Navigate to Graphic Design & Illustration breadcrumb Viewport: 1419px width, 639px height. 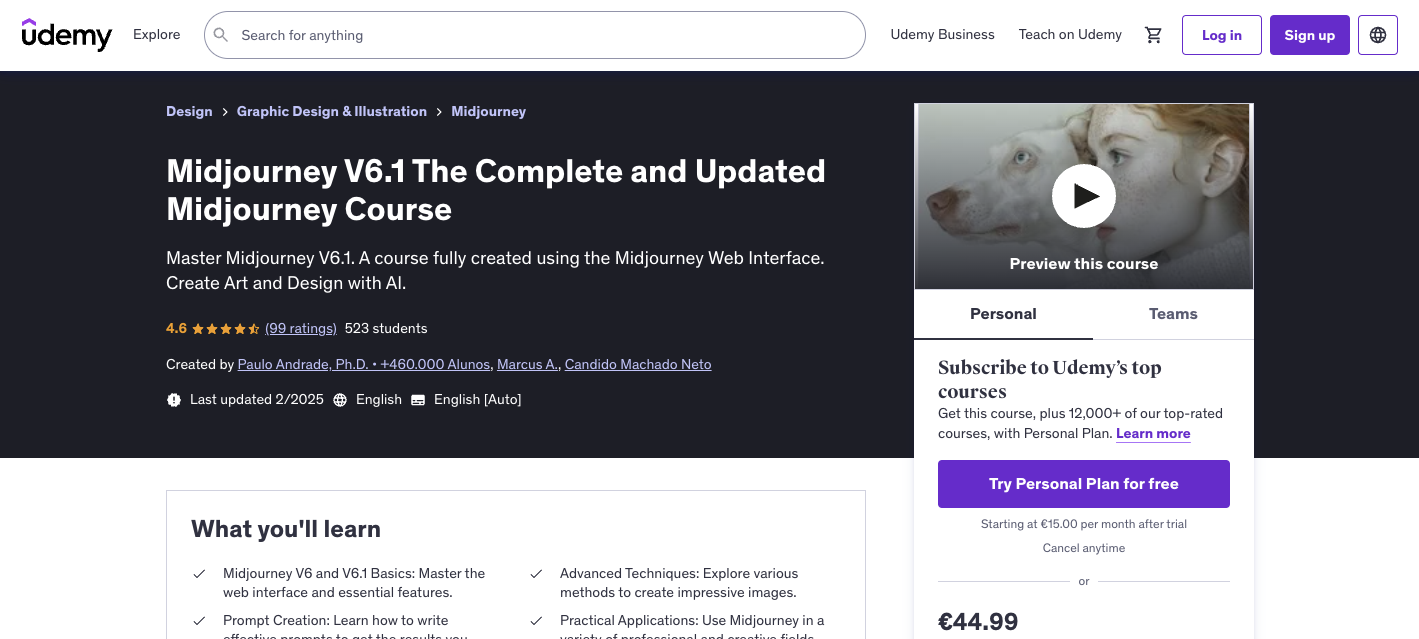point(331,111)
